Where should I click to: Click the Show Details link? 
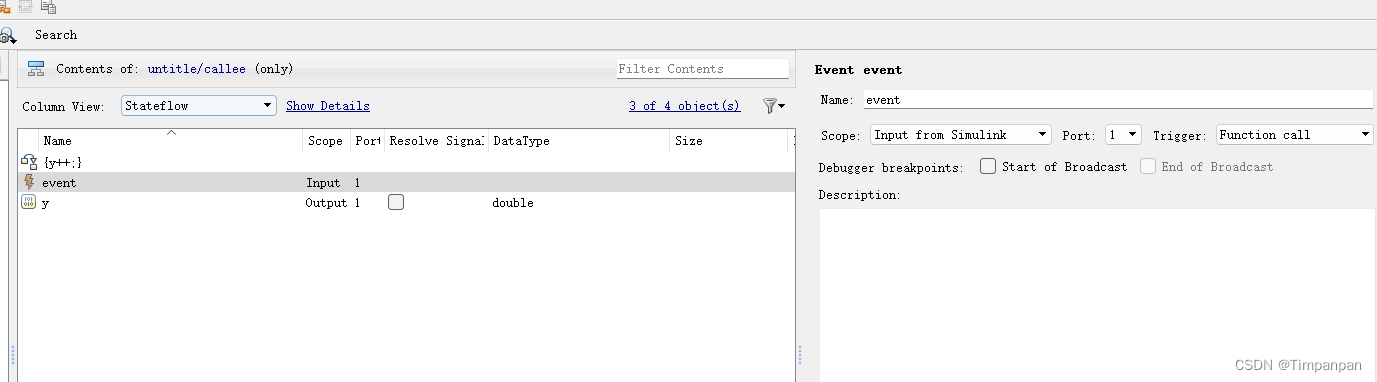[x=327, y=106]
